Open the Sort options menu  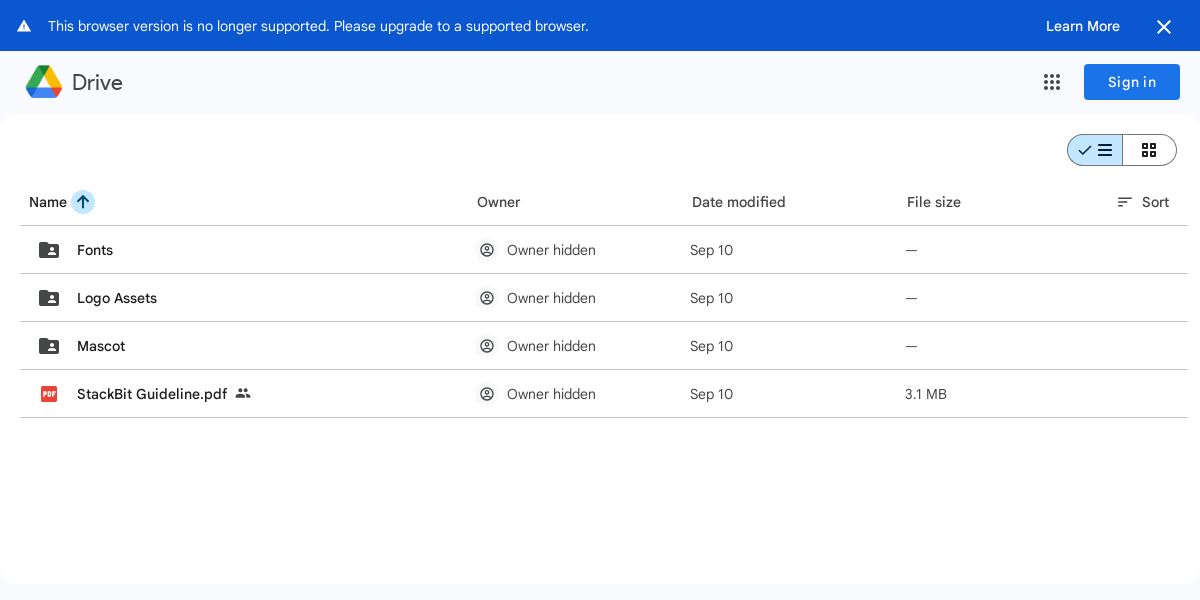point(1143,202)
